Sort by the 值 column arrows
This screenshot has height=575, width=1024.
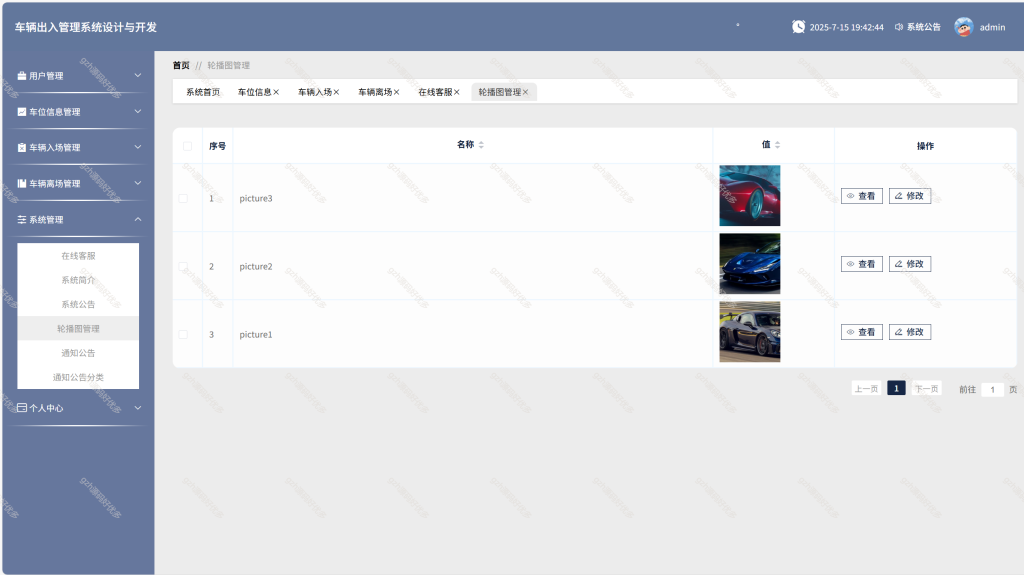[x=777, y=145]
